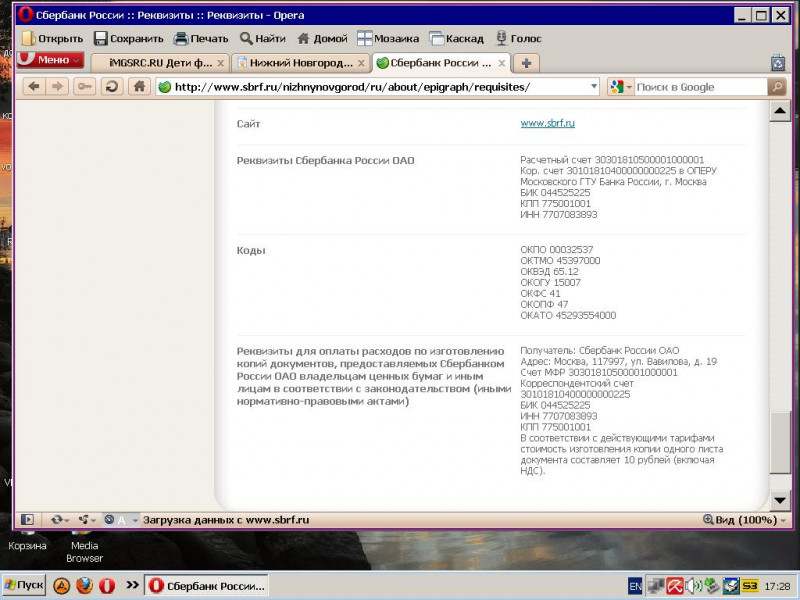Click the text 'ОКВЭД 65.12'
Screen dimensions: 800x600
click(x=549, y=271)
